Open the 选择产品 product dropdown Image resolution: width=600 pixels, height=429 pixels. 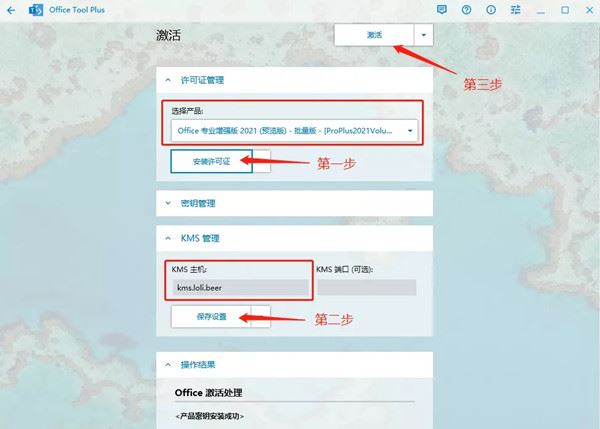[294, 130]
